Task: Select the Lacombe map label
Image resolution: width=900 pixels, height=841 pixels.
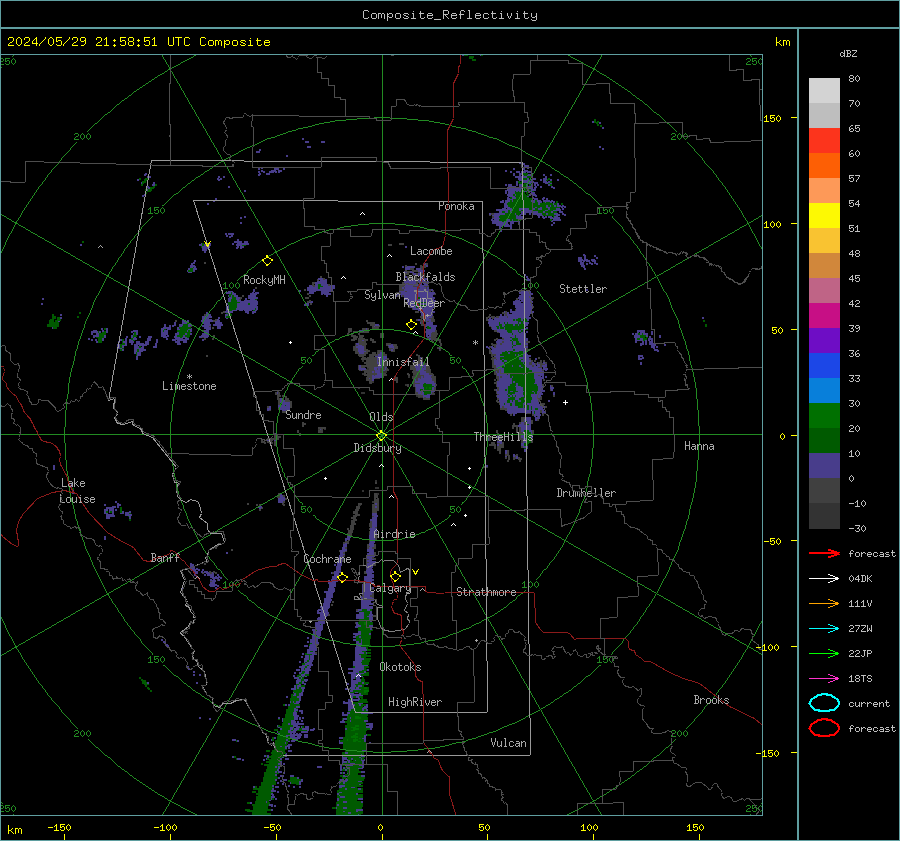Action: (x=431, y=251)
